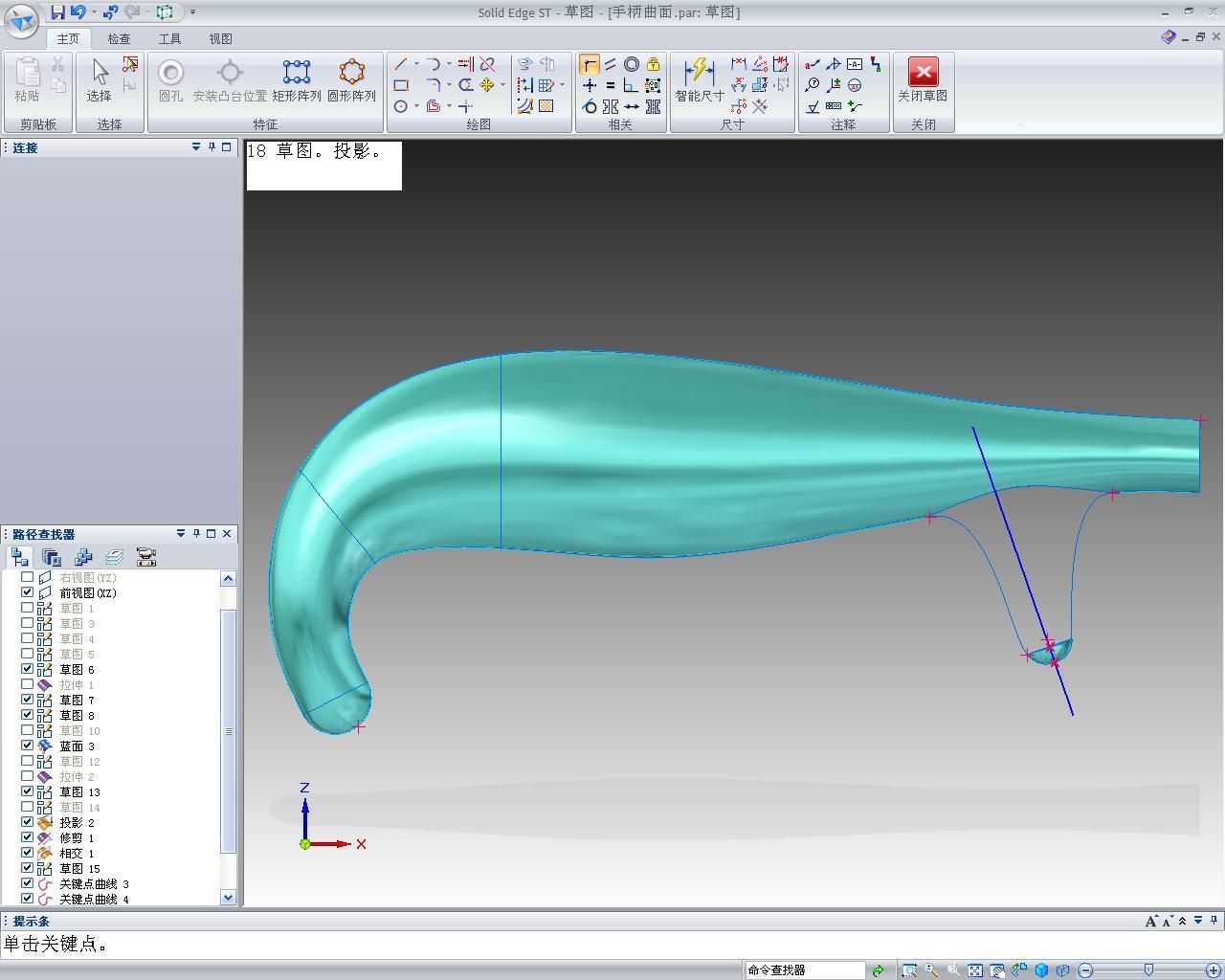Click the Zoom Area tool in status bar
Image resolution: width=1225 pixels, height=980 pixels.
coord(908,970)
